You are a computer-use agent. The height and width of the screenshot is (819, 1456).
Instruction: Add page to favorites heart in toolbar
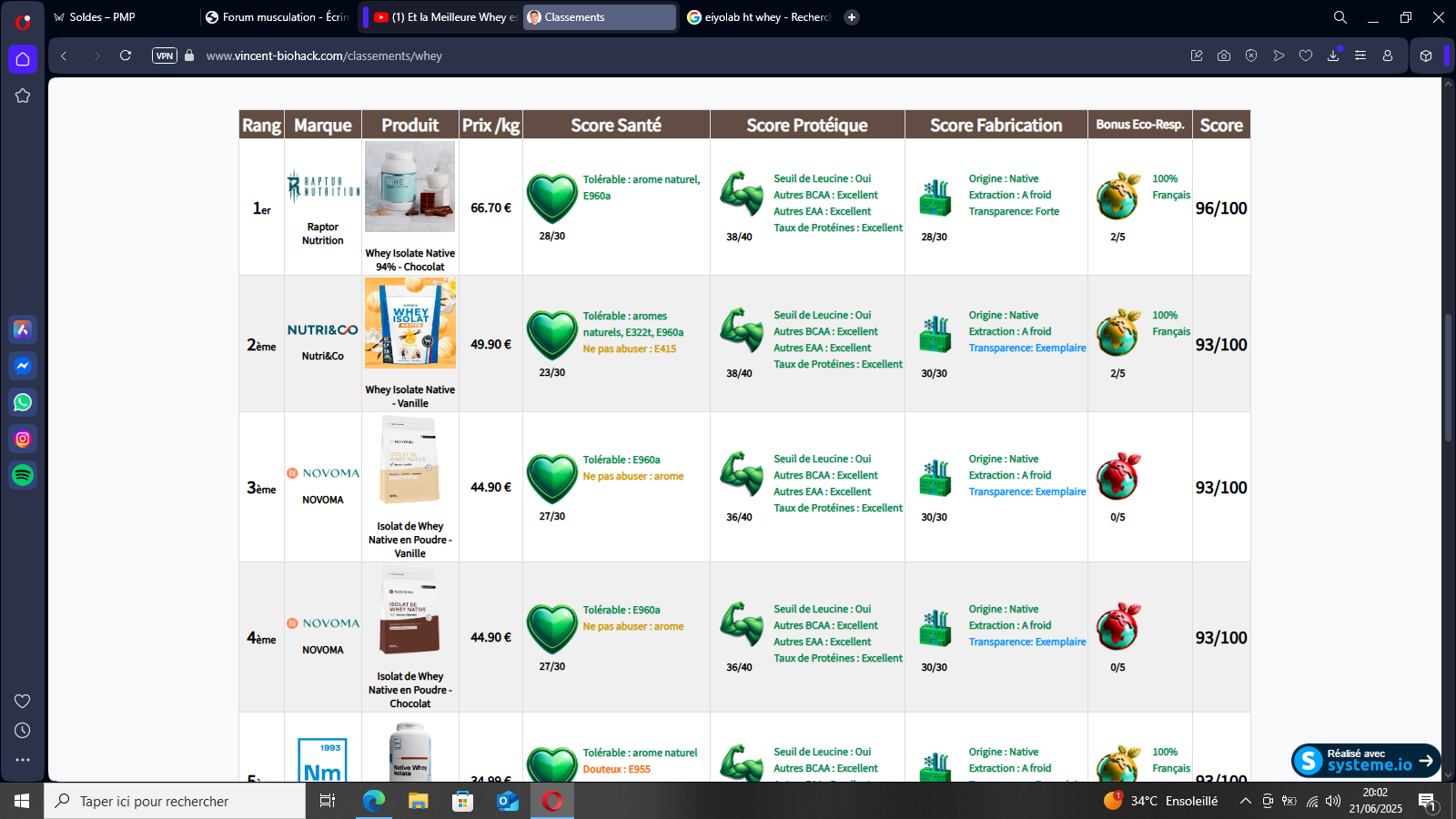coord(1306,56)
